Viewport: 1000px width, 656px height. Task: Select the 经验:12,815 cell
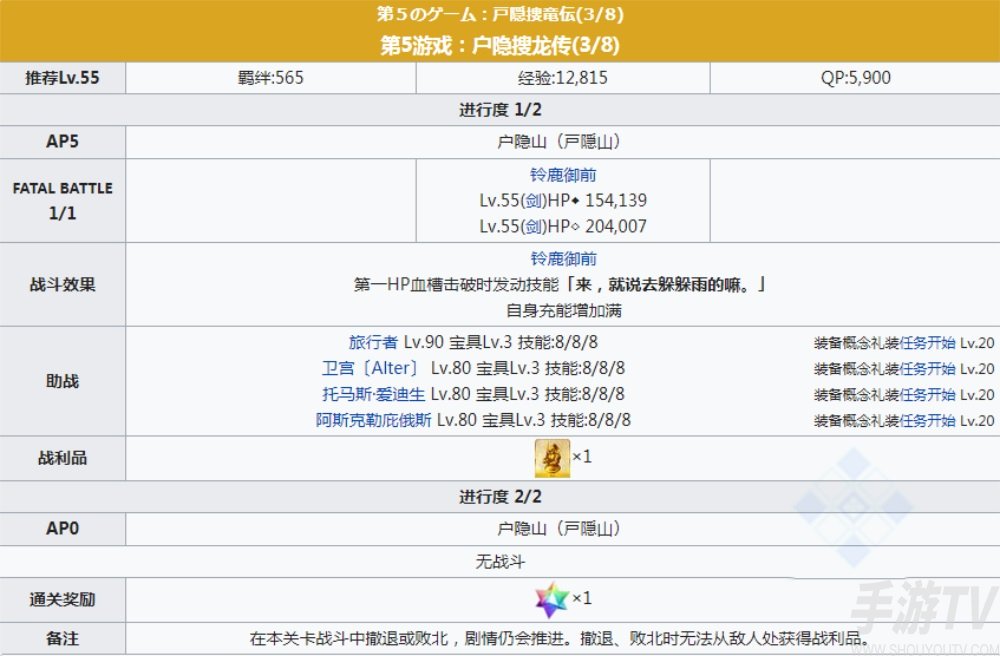[x=563, y=78]
